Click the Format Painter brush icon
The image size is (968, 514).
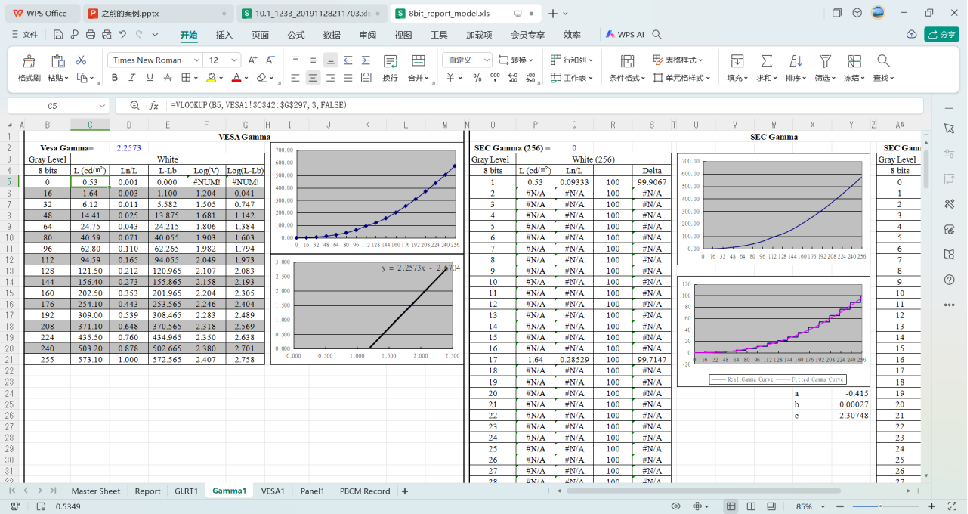pyautogui.click(x=28, y=61)
